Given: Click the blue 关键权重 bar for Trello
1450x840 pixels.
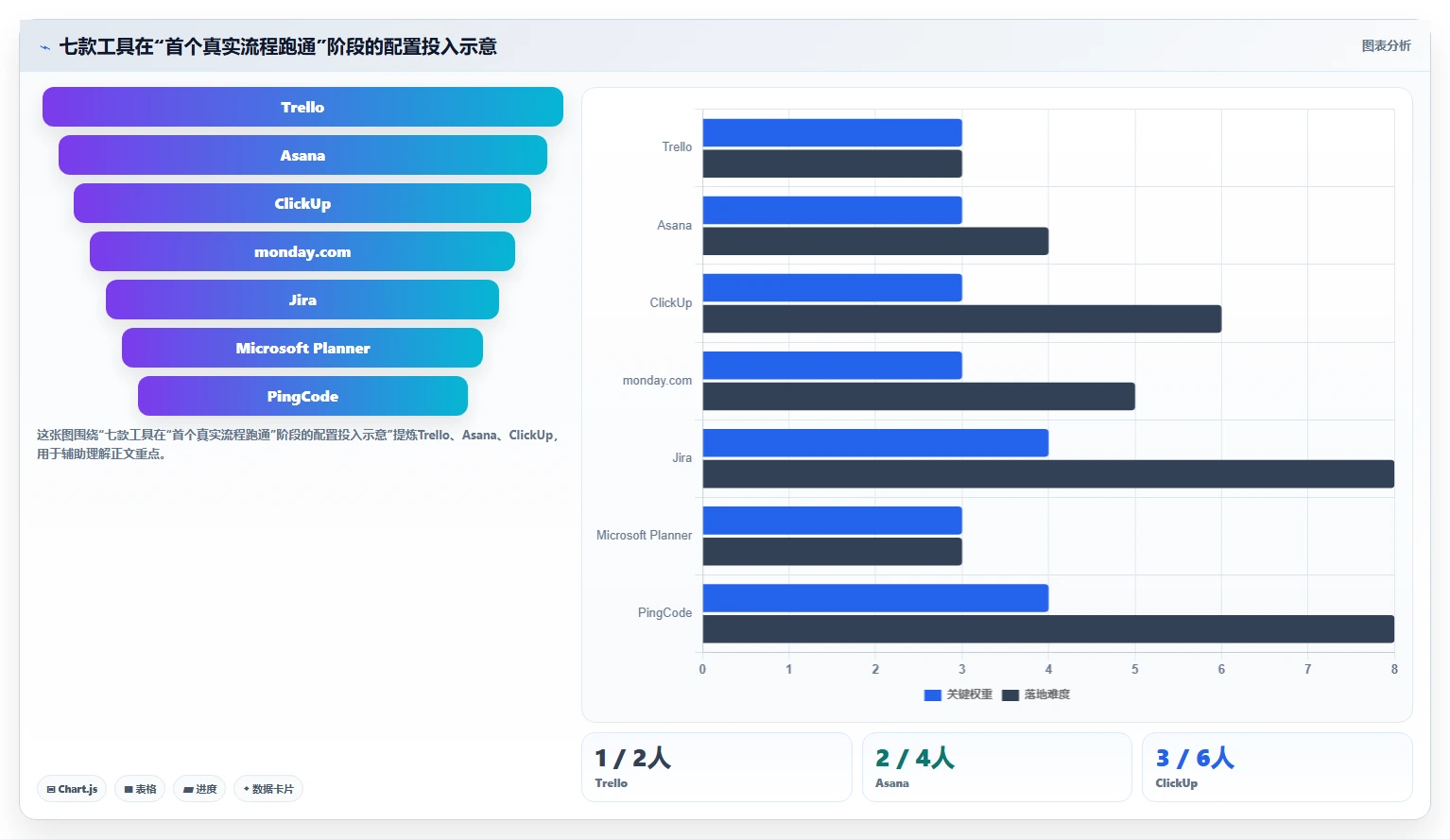Looking at the screenshot, I should coord(832,132).
